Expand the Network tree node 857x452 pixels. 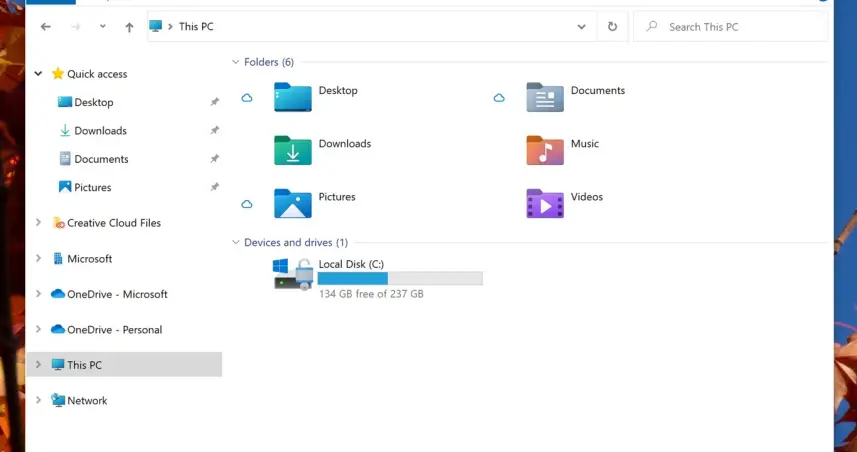click(x=38, y=400)
